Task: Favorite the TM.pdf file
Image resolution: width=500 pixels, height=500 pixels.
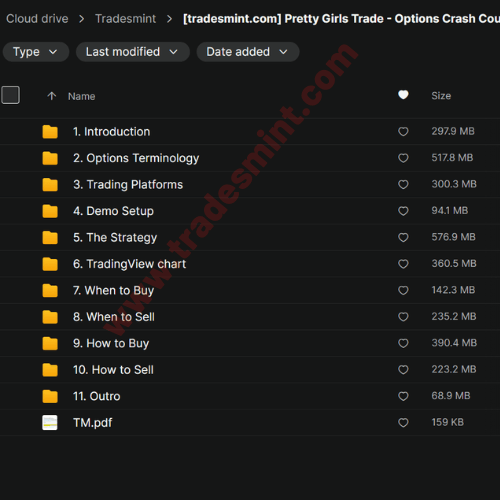Action: (403, 423)
